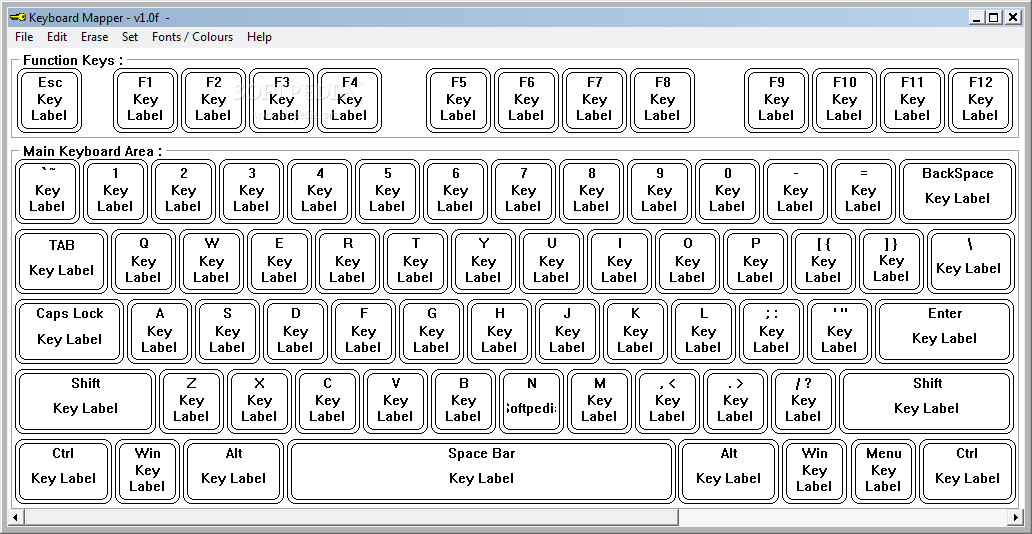This screenshot has height=534, width=1032.
Task: Select the Menu key button
Action: point(883,471)
